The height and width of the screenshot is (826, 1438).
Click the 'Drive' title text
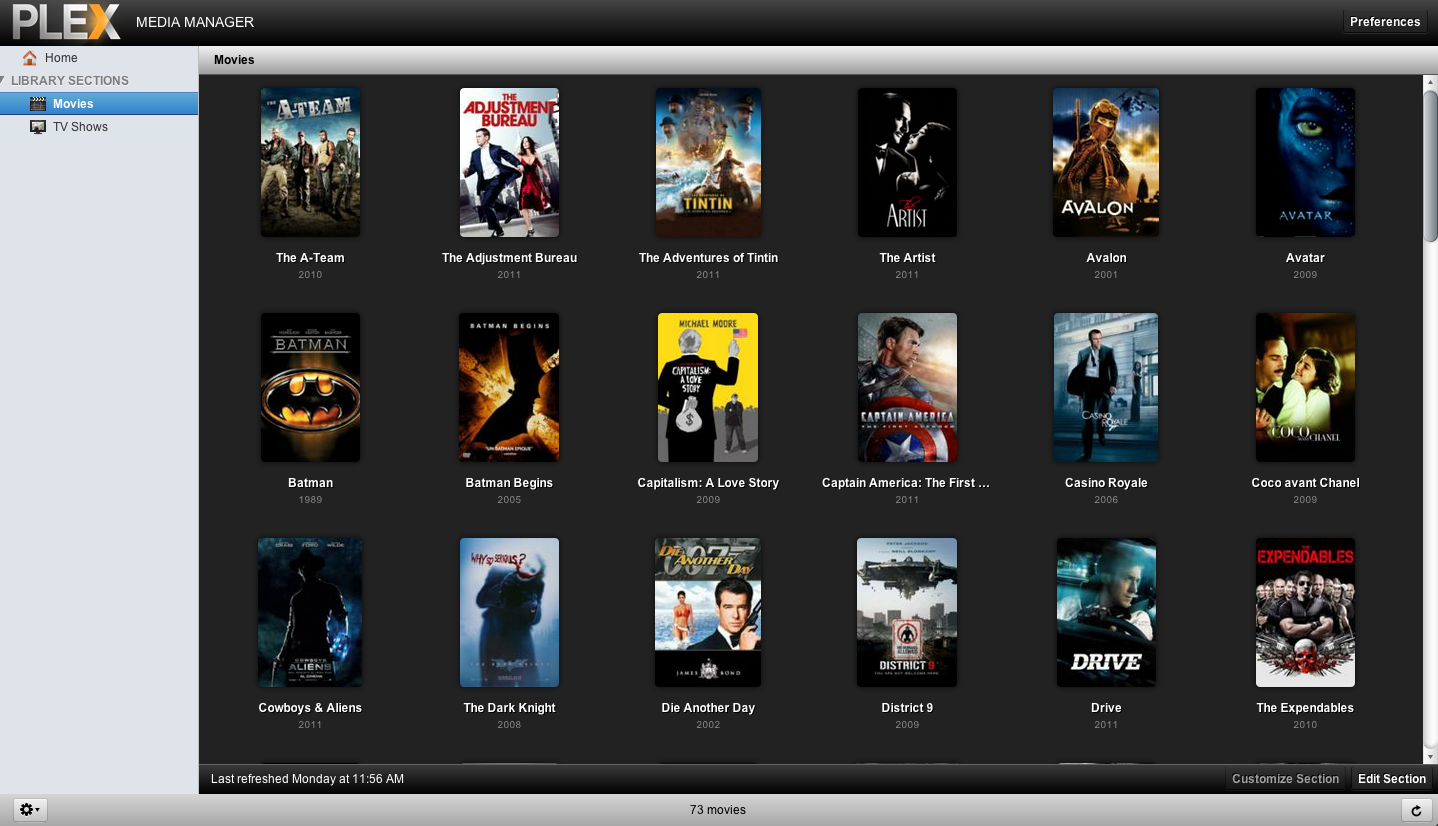point(1106,708)
